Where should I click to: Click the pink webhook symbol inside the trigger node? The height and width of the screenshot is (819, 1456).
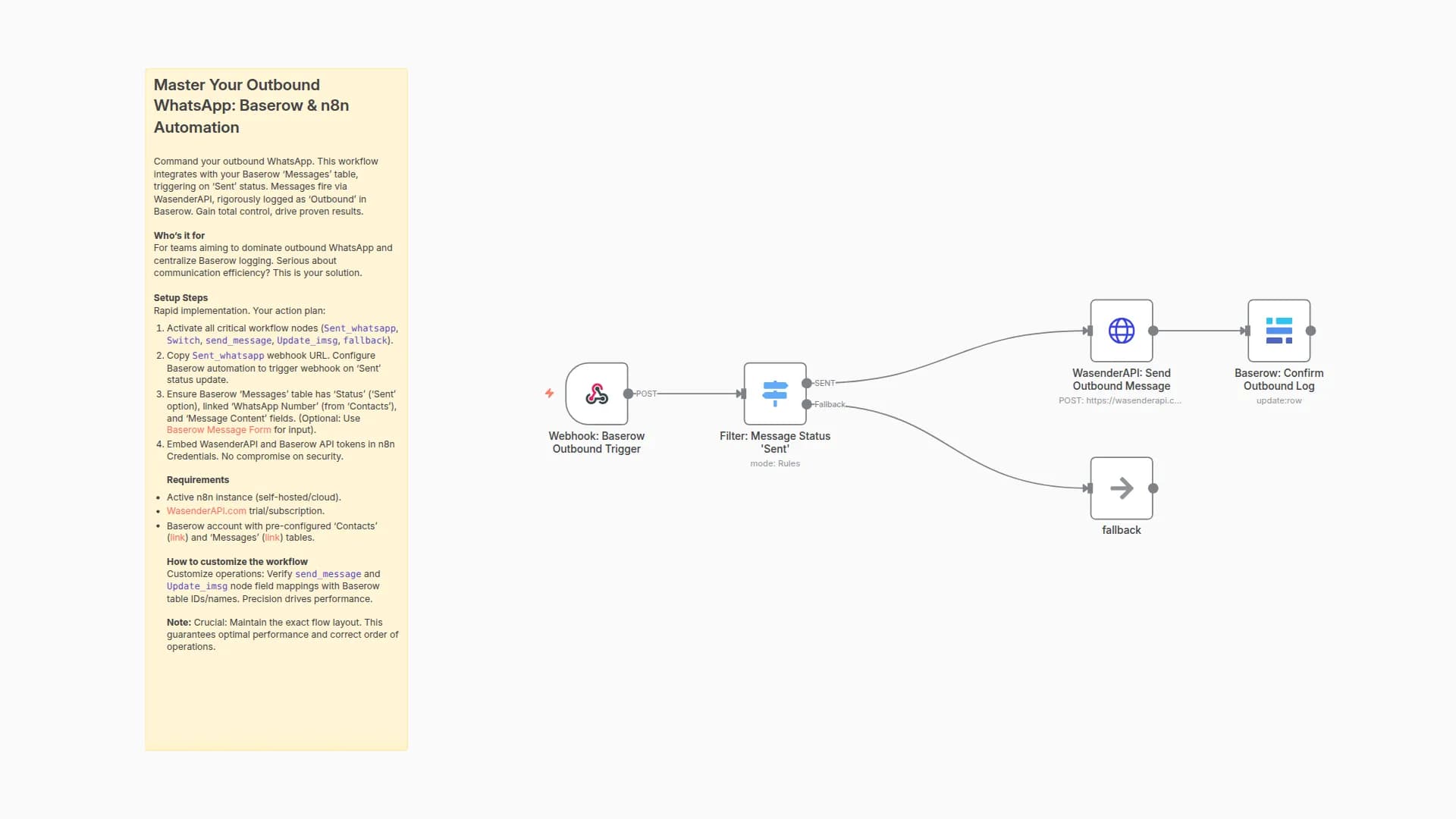click(x=597, y=394)
